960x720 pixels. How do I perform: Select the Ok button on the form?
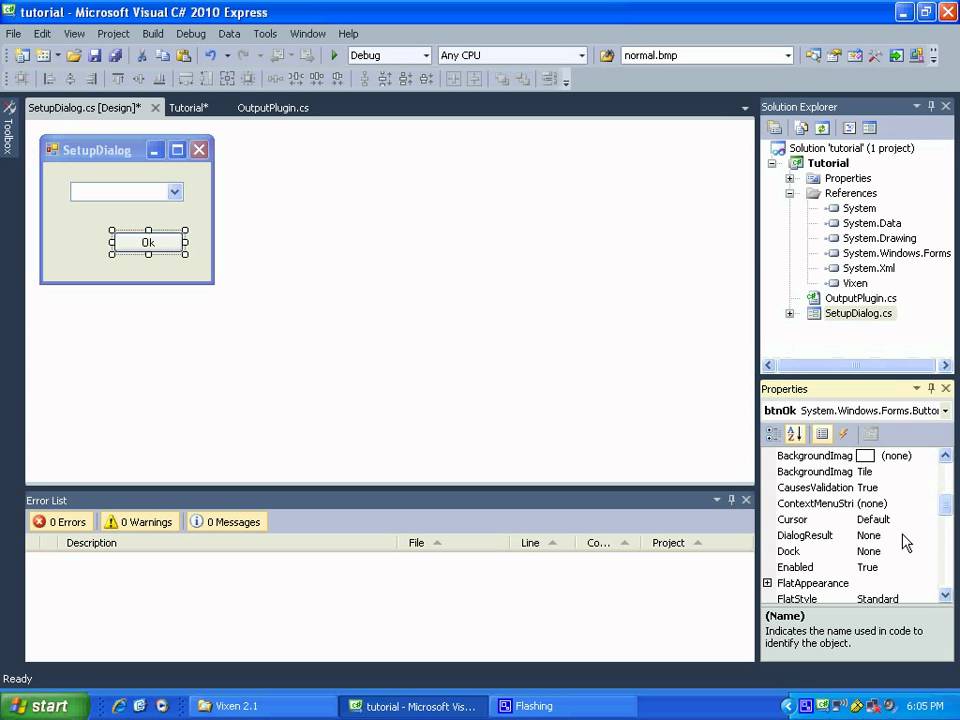pyautogui.click(x=148, y=242)
